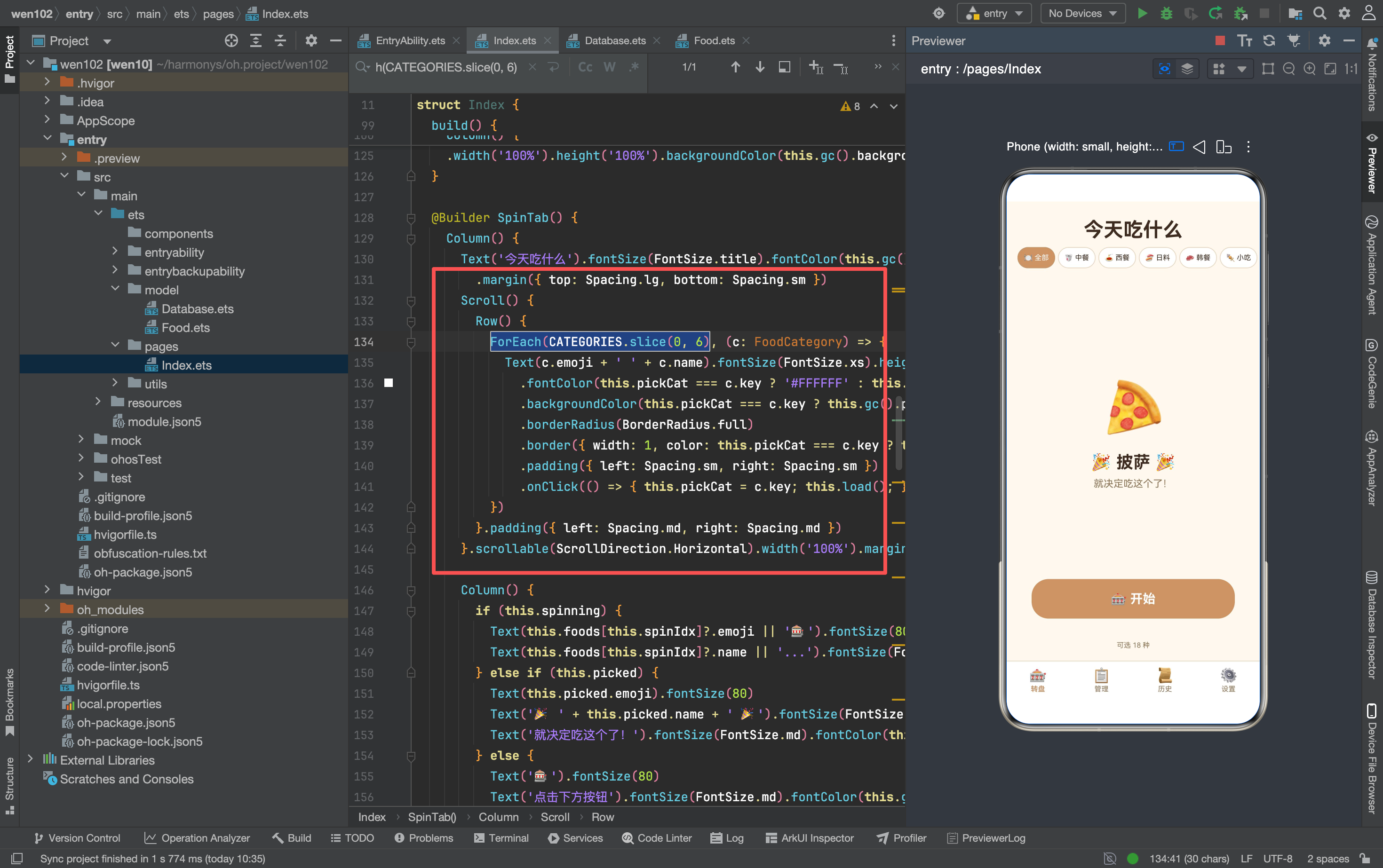Collapse the model folder in project tree
Image resolution: width=1383 pixels, height=868 pixels.
tap(115, 289)
